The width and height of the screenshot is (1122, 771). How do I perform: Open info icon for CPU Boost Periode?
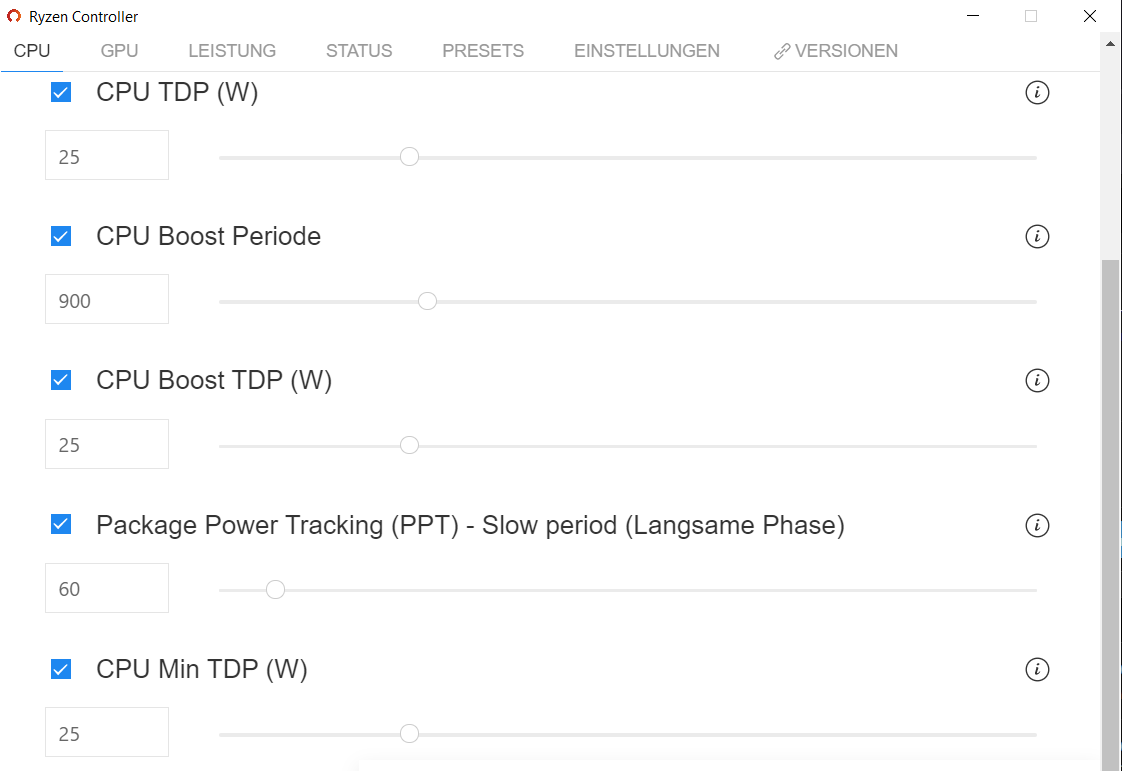pos(1037,237)
